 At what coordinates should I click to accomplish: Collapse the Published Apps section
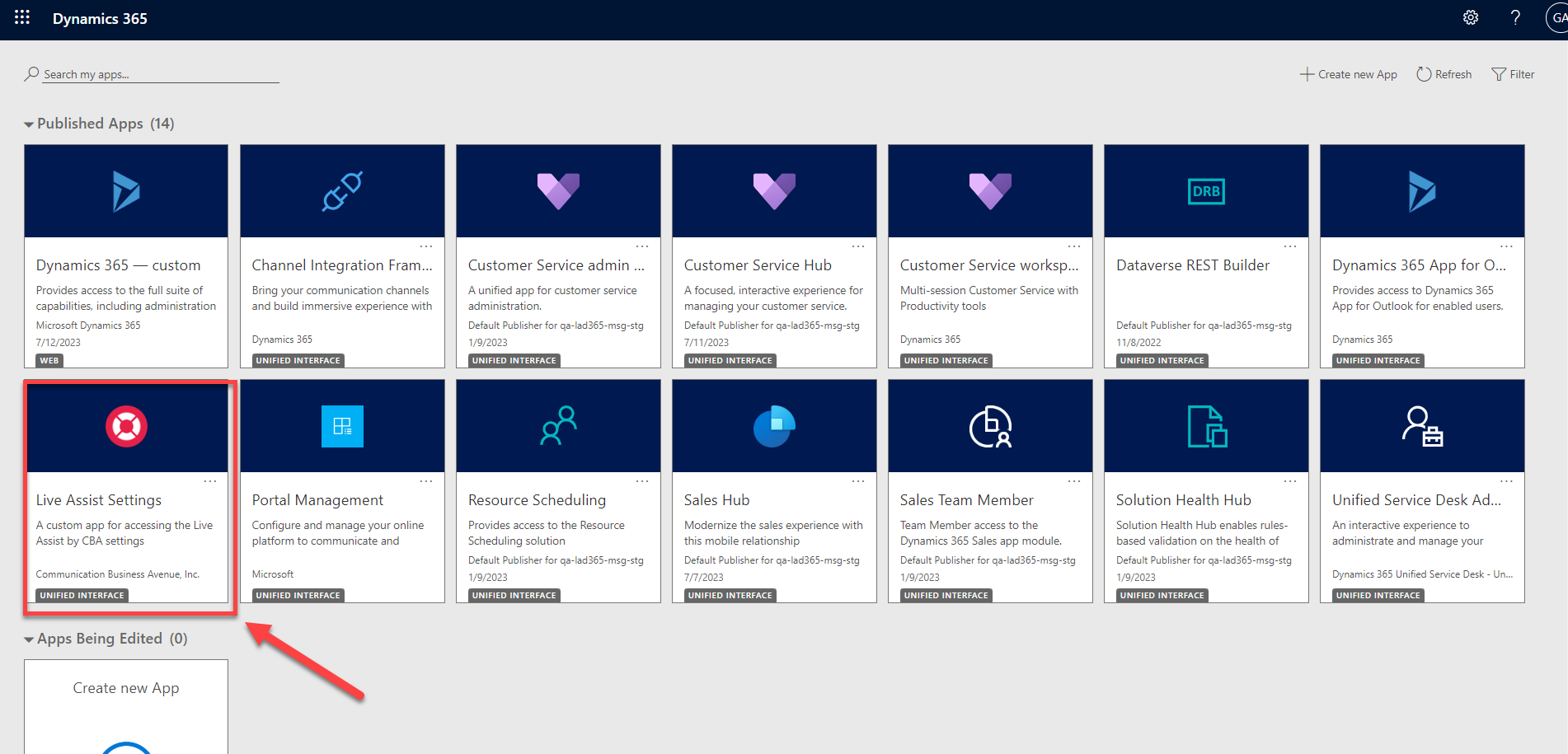[29, 124]
